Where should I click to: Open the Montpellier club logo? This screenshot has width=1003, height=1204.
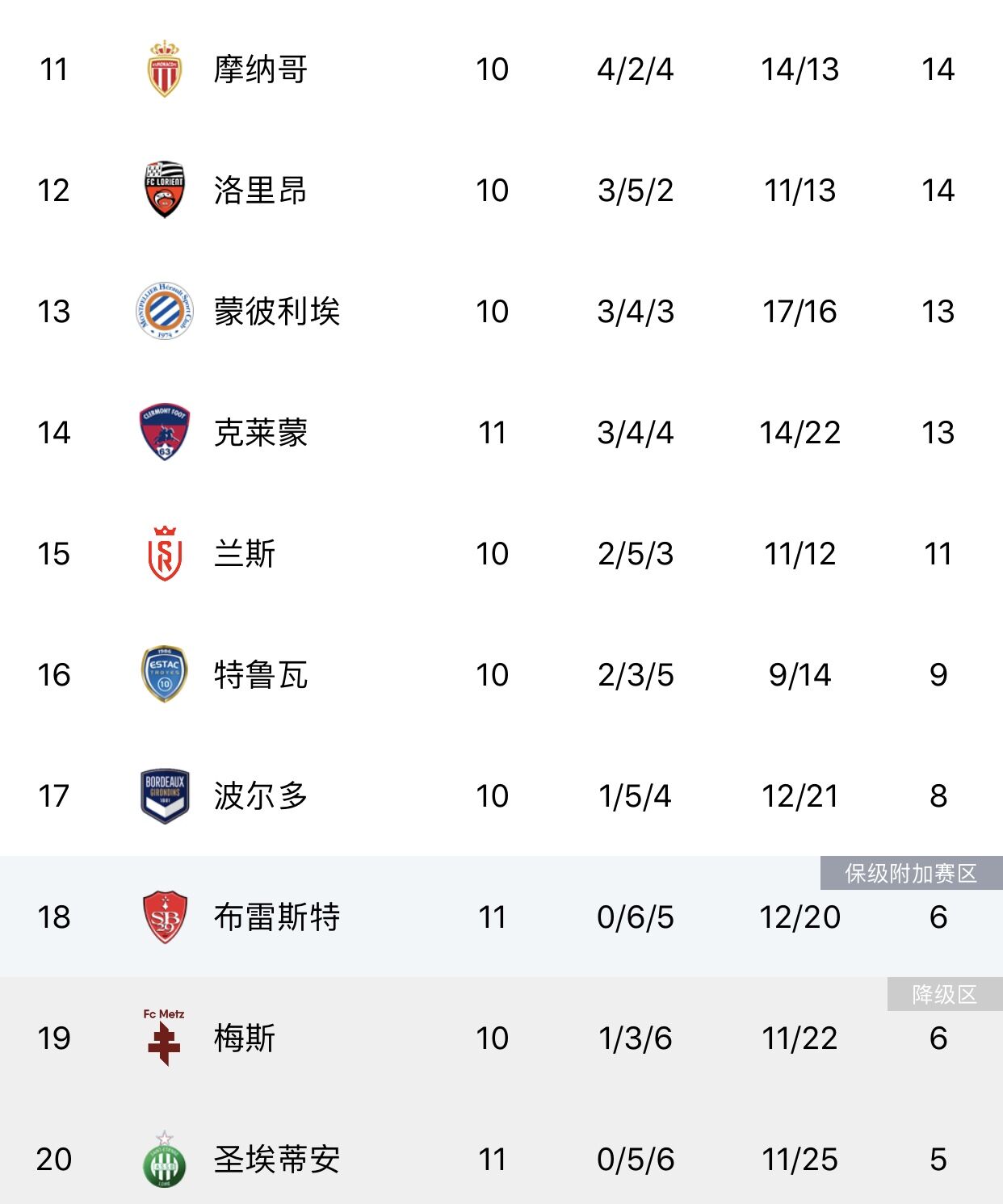click(x=165, y=311)
